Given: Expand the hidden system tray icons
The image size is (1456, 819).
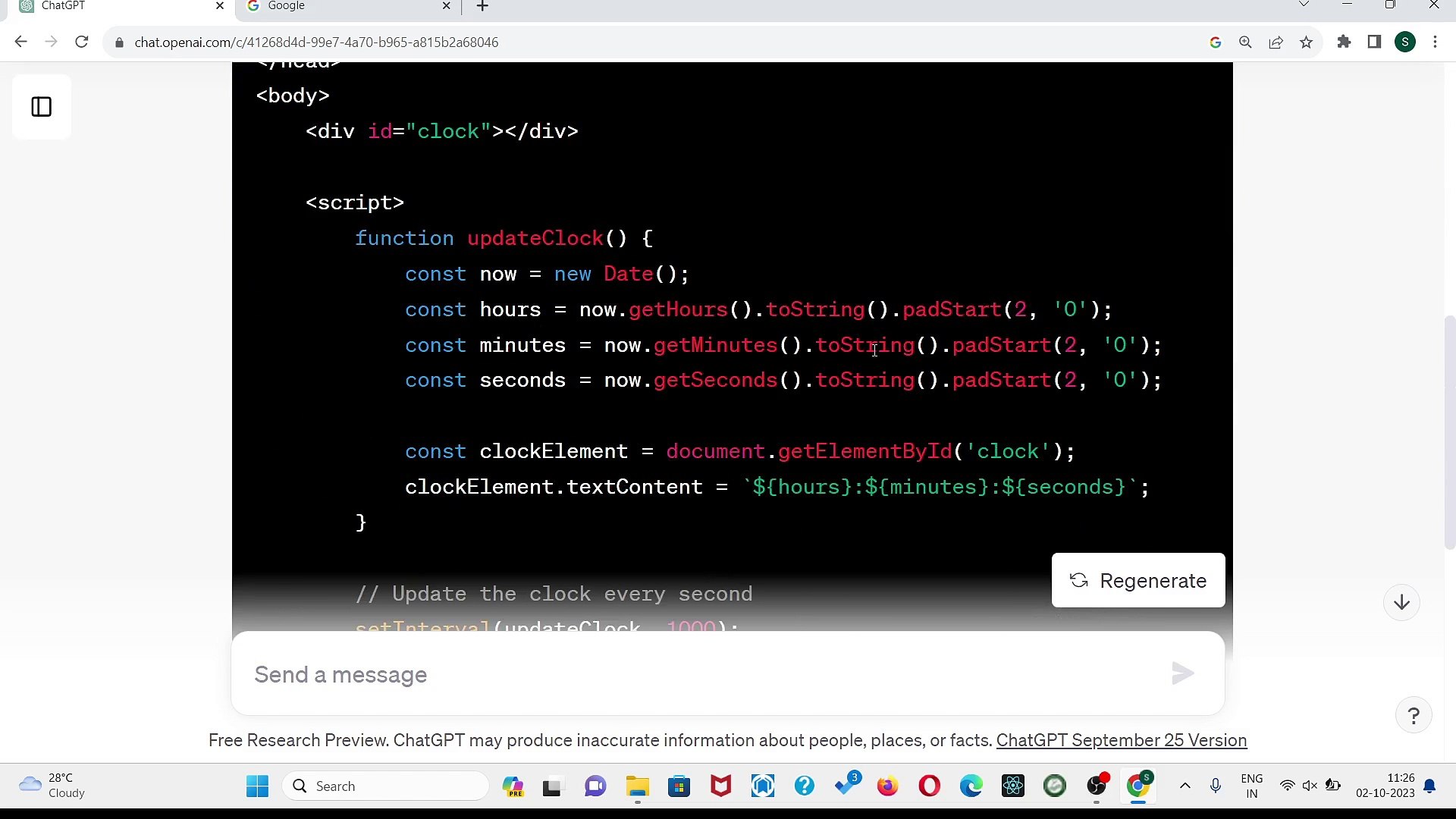Looking at the screenshot, I should pyautogui.click(x=1185, y=786).
